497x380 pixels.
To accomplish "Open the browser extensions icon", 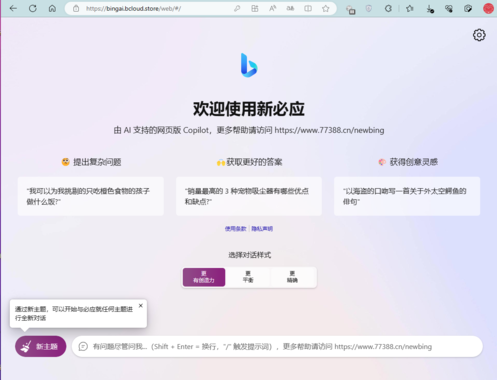I will 351,9.
